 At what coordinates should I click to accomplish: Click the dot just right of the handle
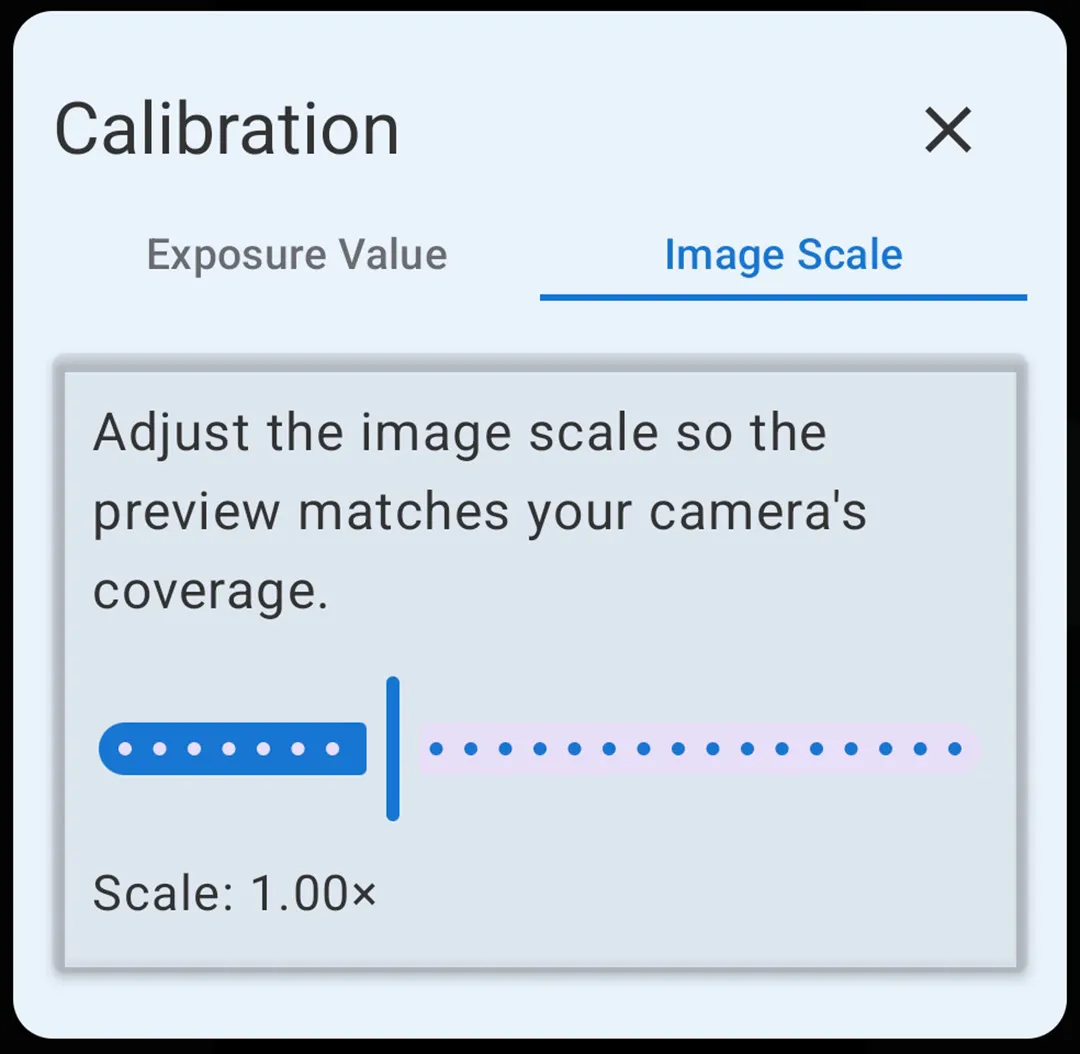434,748
